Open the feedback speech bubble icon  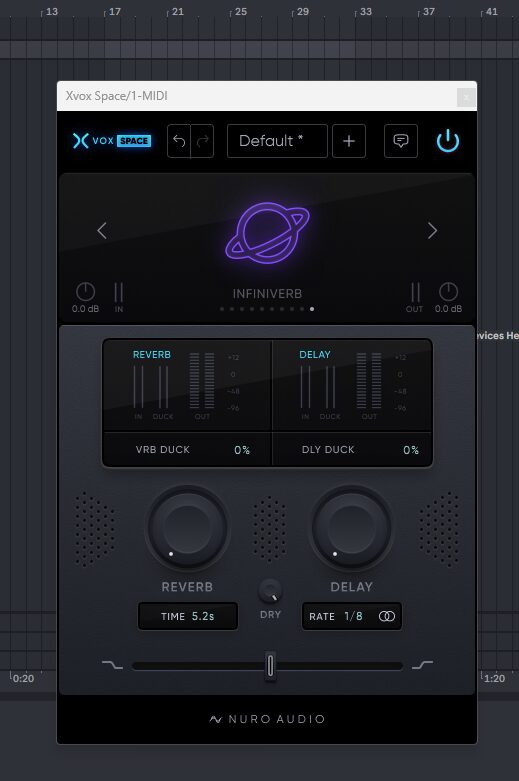tap(401, 141)
